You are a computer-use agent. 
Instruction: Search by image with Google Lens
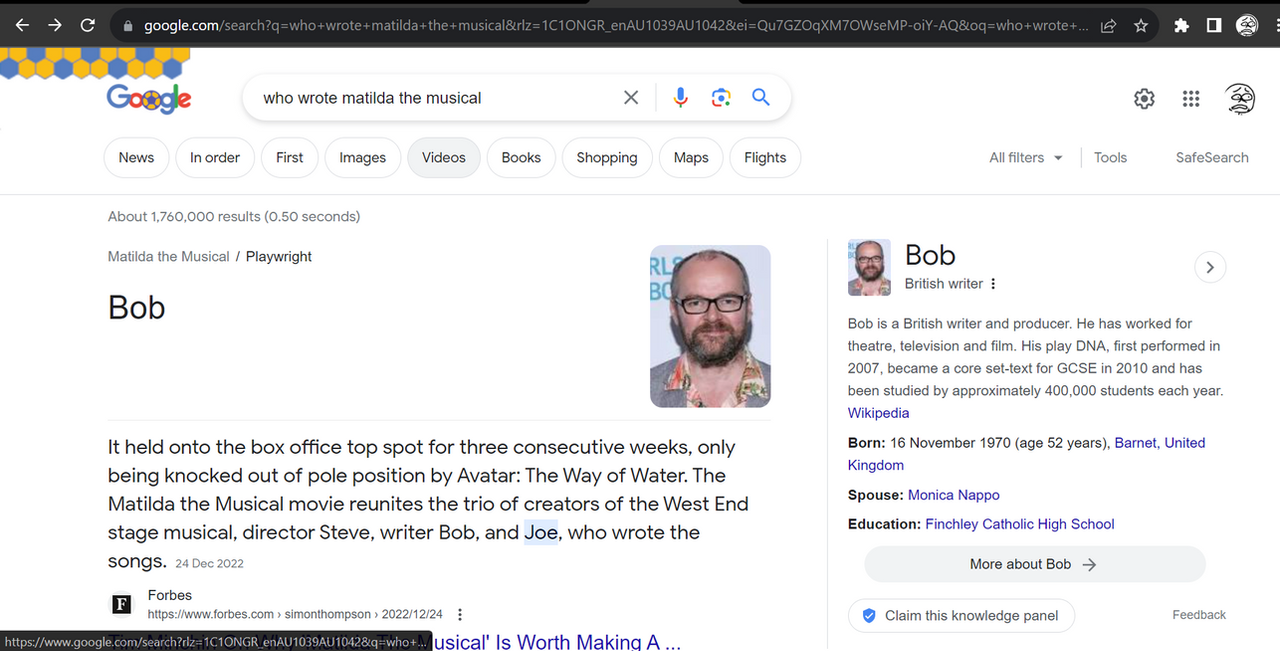point(721,98)
